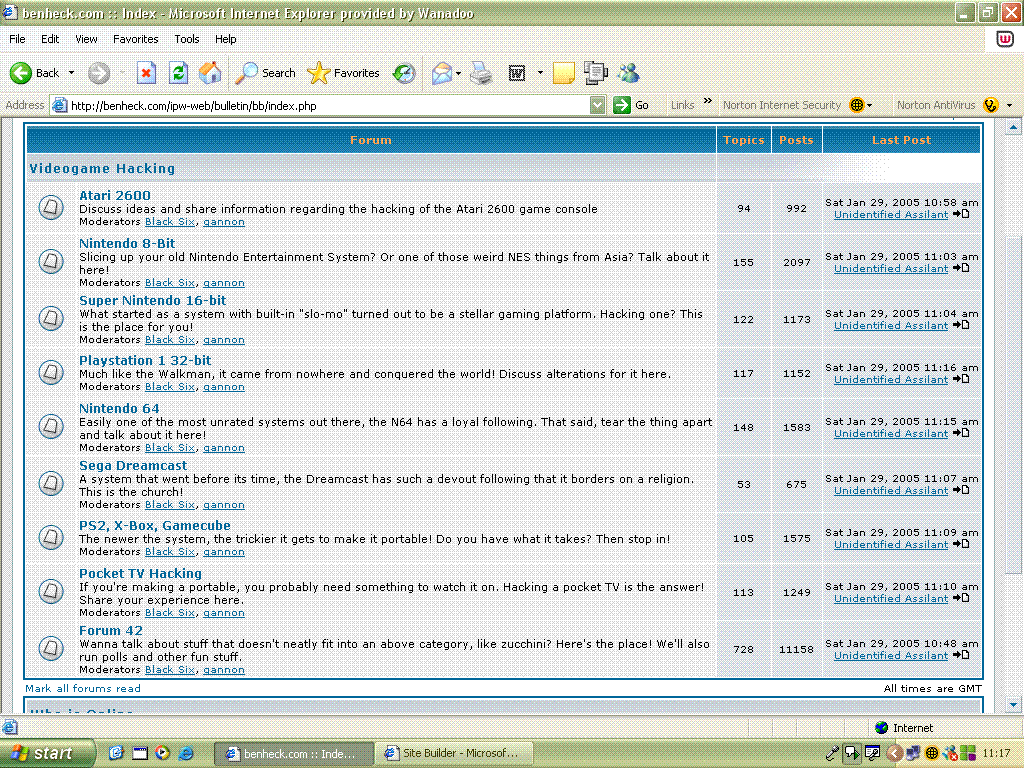Click moderator Black Six in Atari 2600 row
This screenshot has width=1024, height=768.
tap(170, 221)
